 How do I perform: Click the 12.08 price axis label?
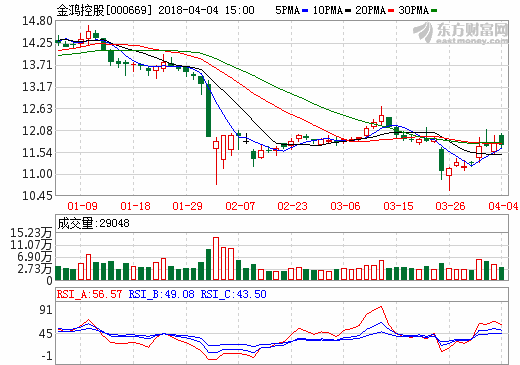tap(37, 131)
